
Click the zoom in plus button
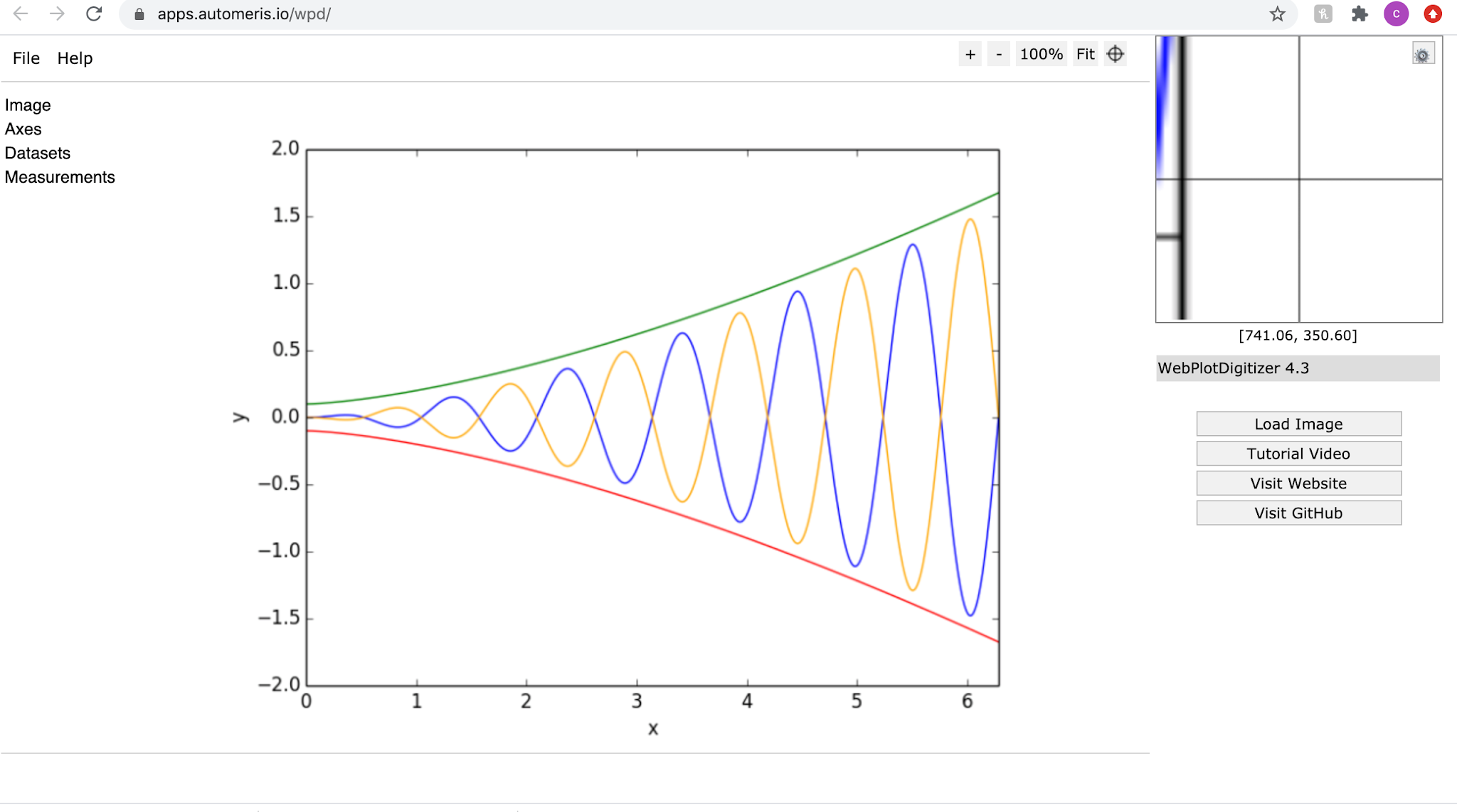[x=970, y=55]
